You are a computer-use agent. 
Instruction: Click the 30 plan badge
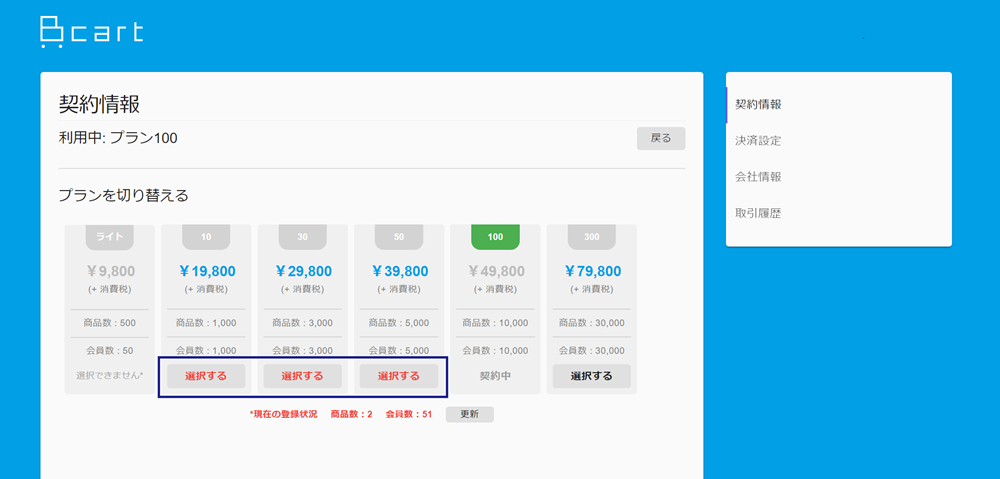(x=303, y=237)
